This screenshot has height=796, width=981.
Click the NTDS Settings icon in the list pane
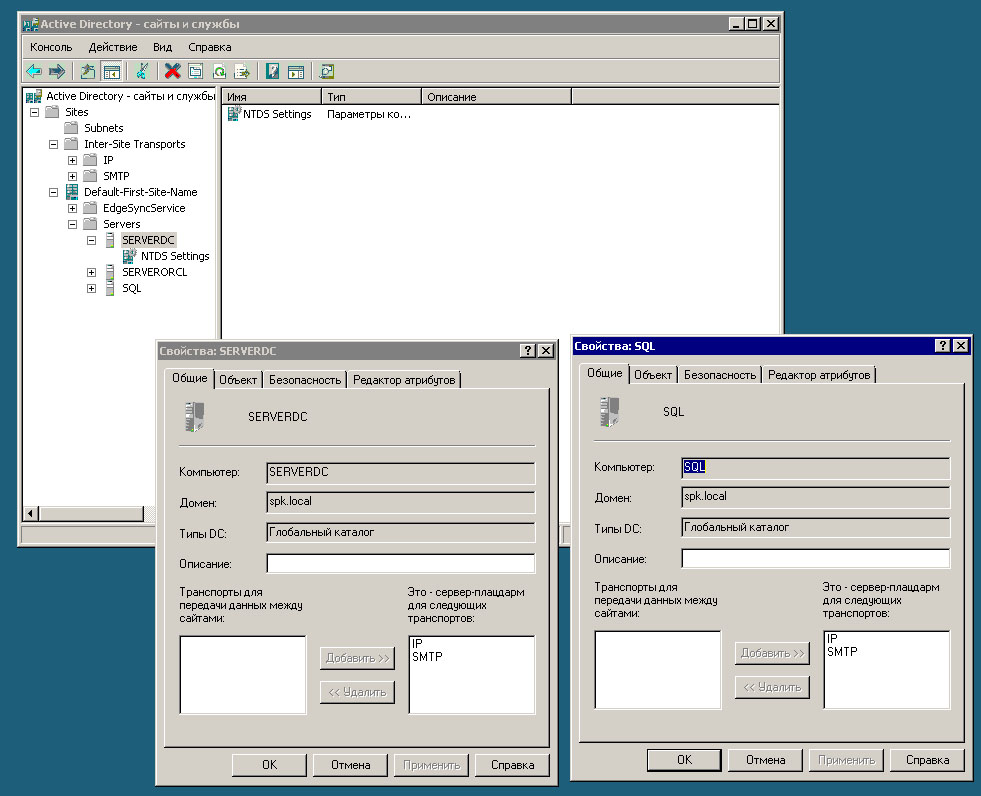[x=234, y=114]
